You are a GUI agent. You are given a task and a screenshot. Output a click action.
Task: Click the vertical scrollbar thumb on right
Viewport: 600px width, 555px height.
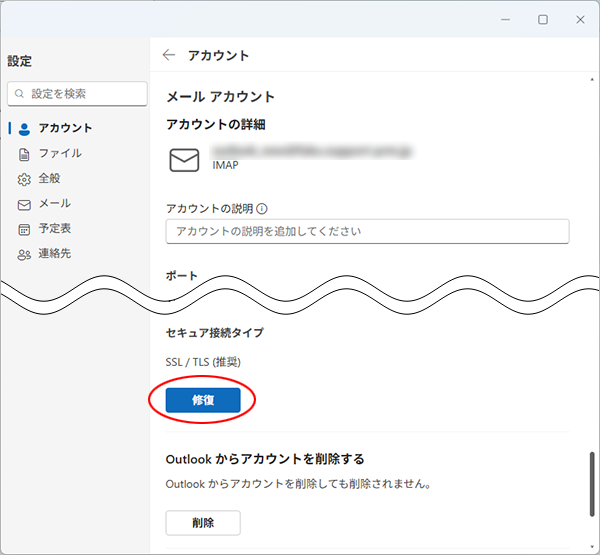pyautogui.click(x=590, y=485)
